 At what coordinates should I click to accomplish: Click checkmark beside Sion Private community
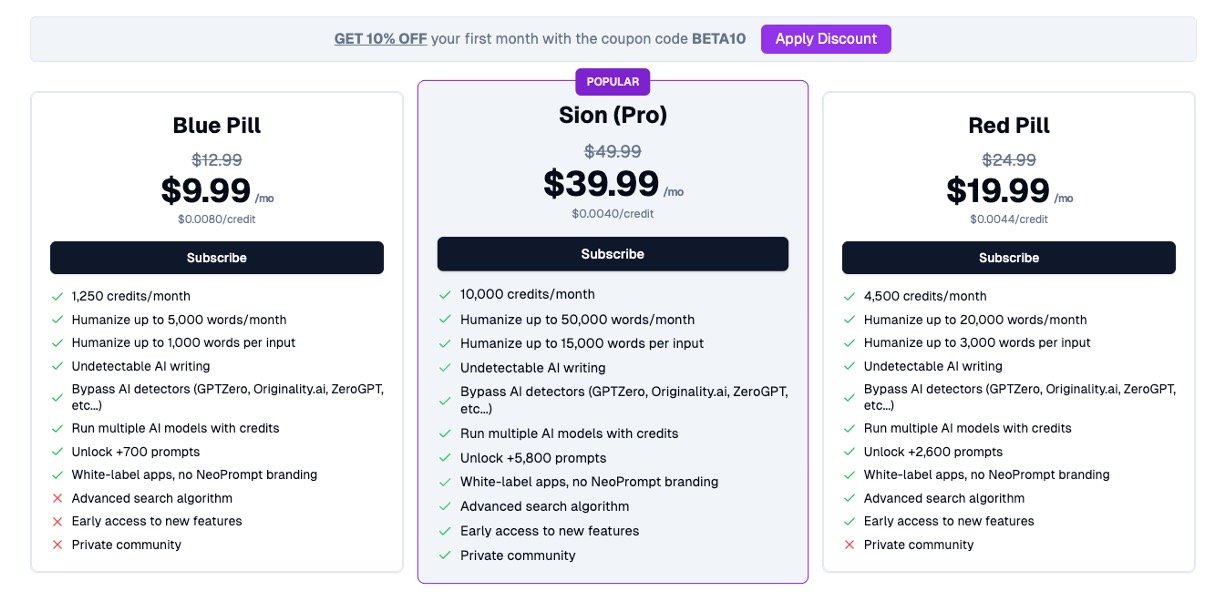click(445, 555)
